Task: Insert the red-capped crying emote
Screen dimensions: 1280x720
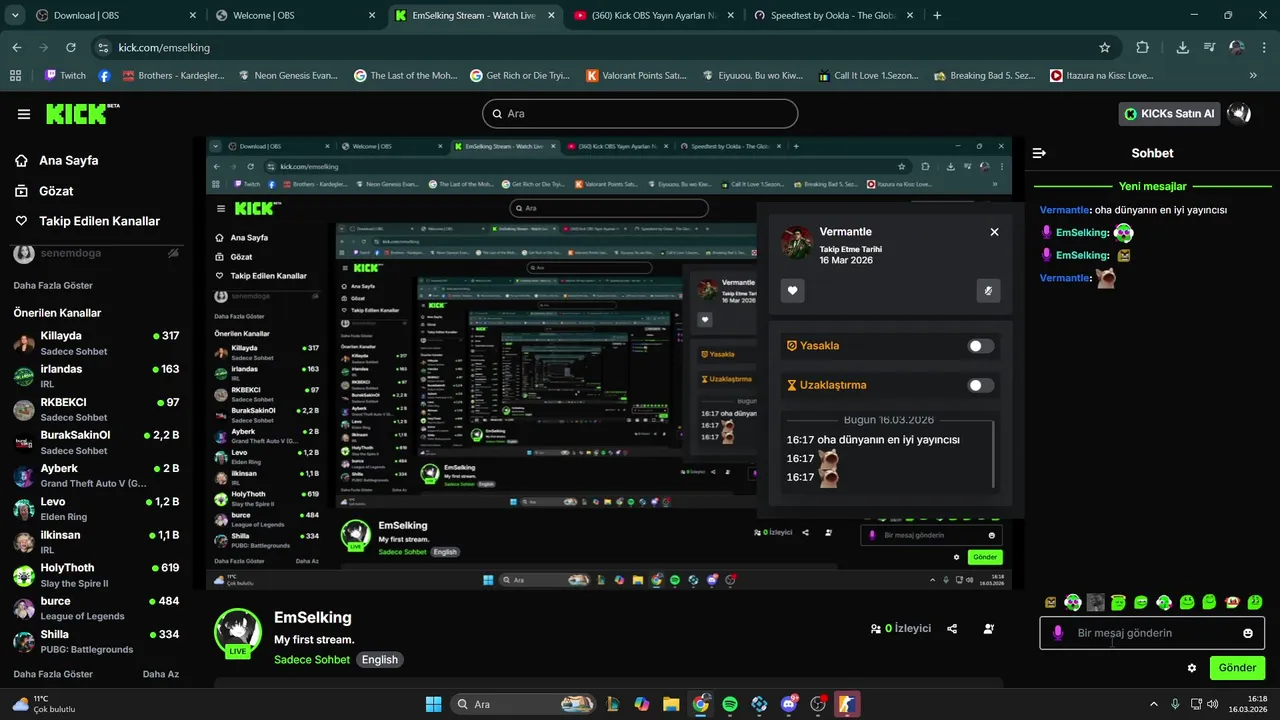Action: tap(1232, 602)
